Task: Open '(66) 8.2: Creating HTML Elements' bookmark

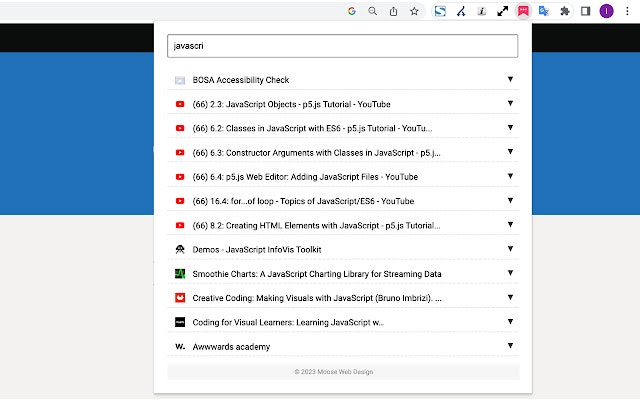Action: point(316,225)
